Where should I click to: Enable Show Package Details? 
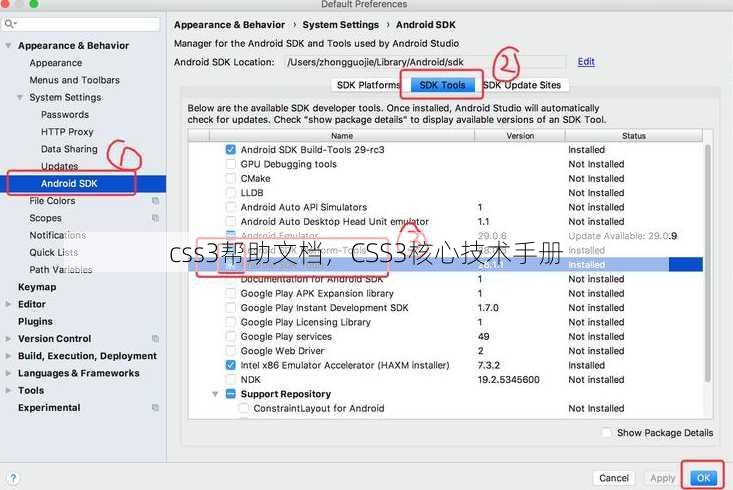[606, 433]
